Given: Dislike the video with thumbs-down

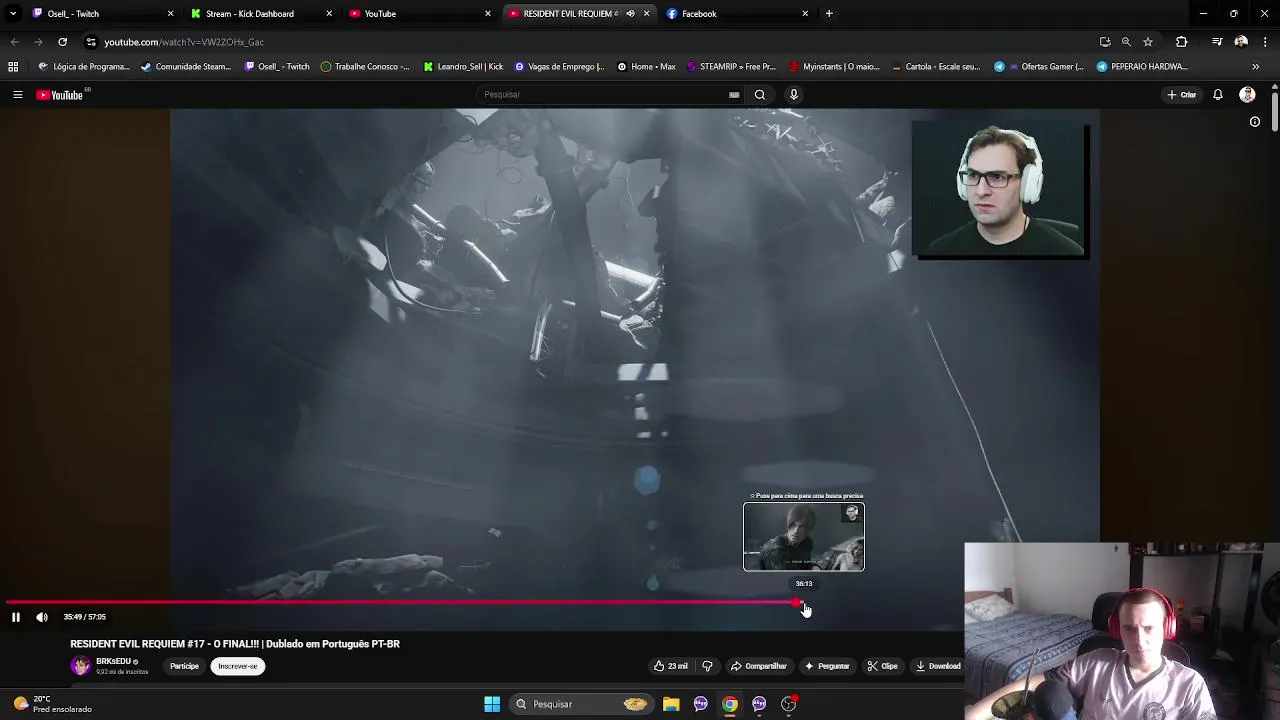Looking at the screenshot, I should tap(707, 666).
